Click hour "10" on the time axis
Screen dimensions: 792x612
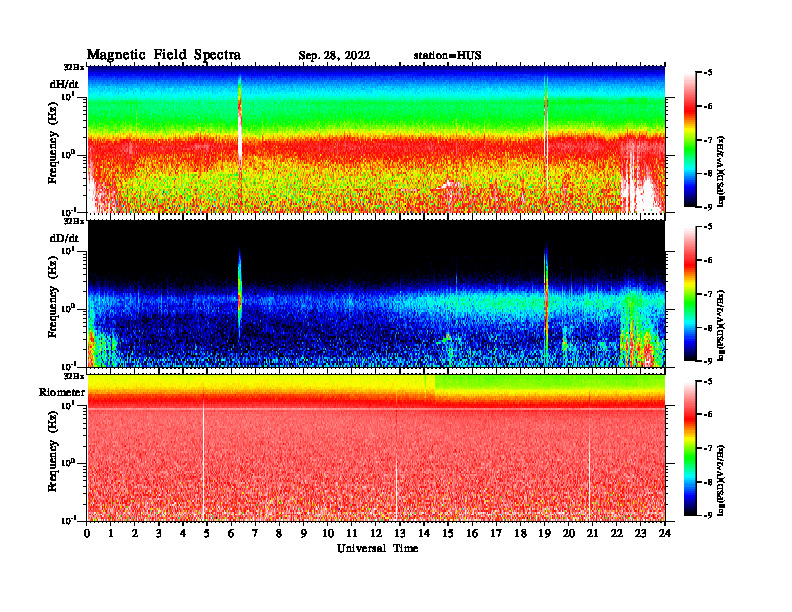coord(328,533)
